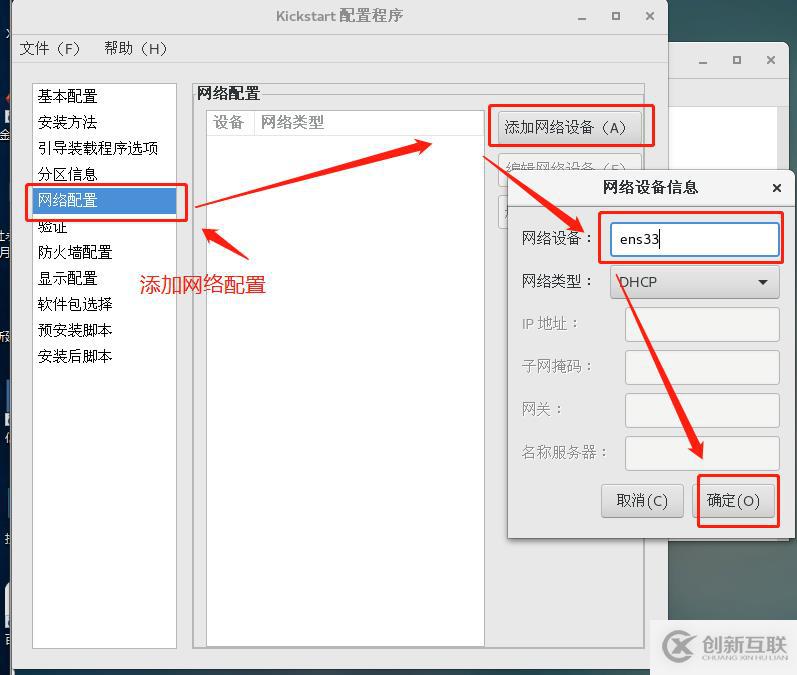Image resolution: width=797 pixels, height=675 pixels.
Task: Click the 取消(C) button
Action: (x=642, y=501)
